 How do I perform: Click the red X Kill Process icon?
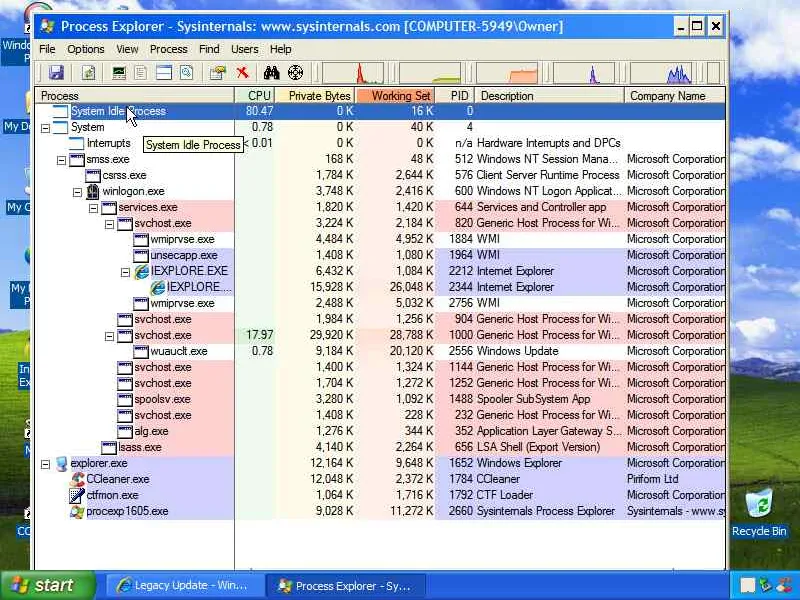(x=242, y=73)
